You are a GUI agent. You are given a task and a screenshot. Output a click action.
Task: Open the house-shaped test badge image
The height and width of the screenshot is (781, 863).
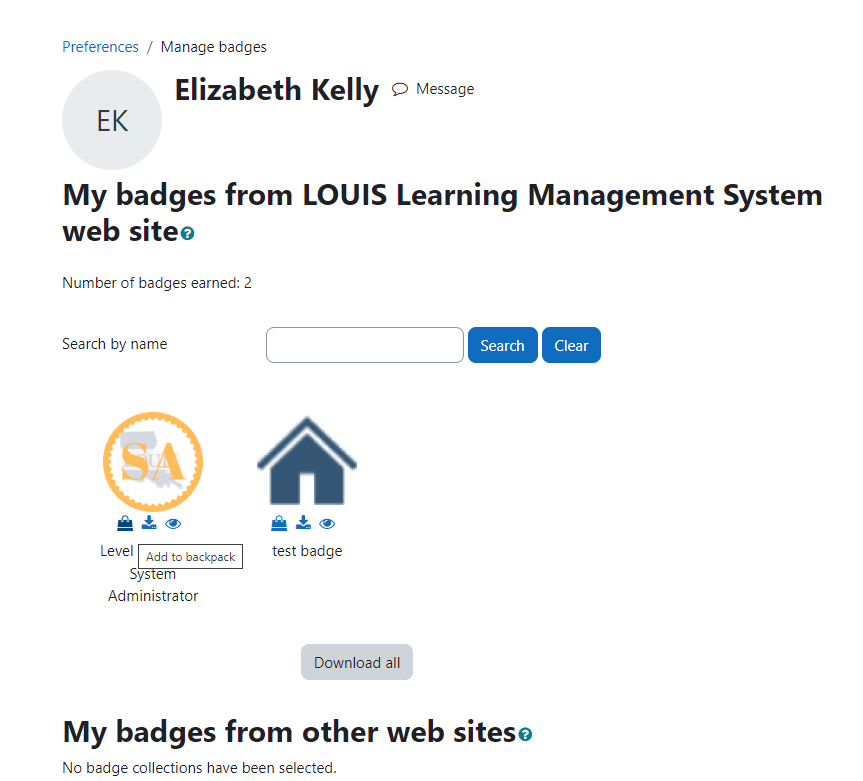click(307, 461)
